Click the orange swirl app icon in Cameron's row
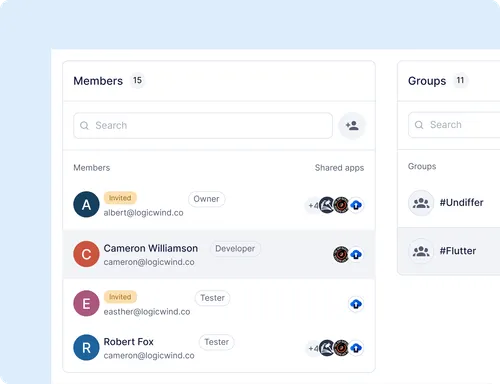500x384 pixels. (x=341, y=255)
